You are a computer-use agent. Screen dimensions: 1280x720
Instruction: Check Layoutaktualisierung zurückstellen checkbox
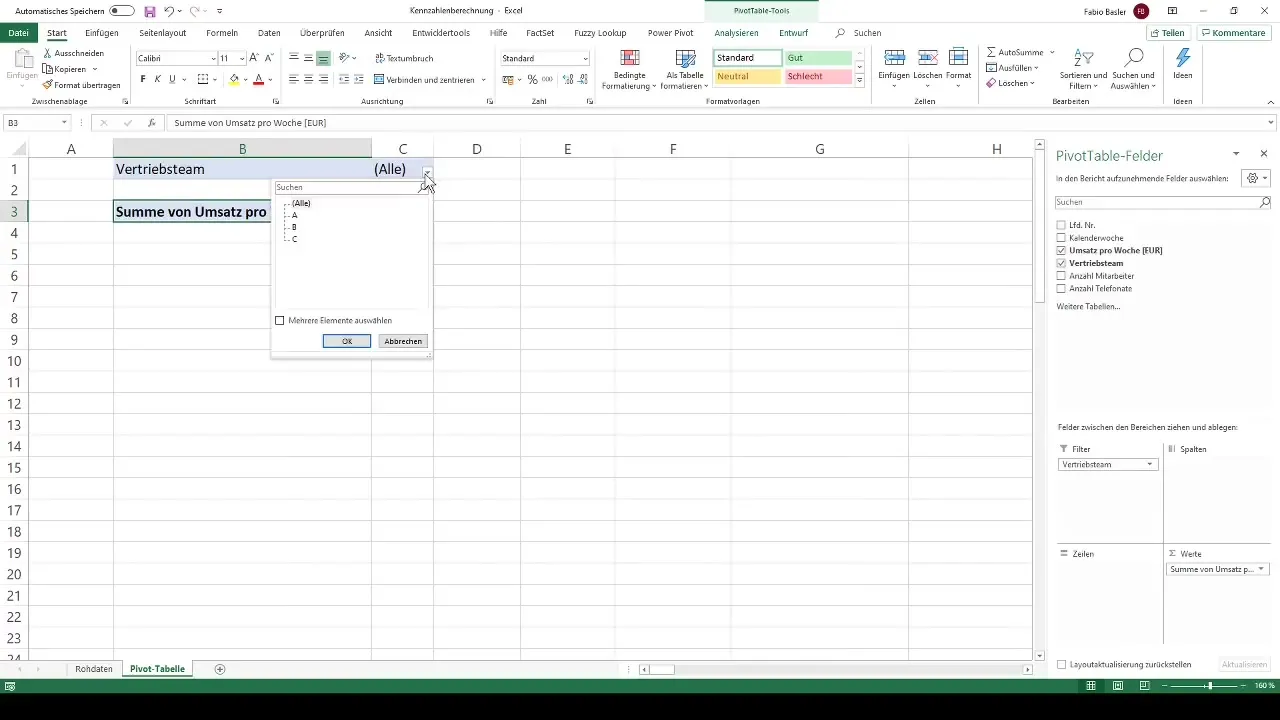pos(1061,664)
